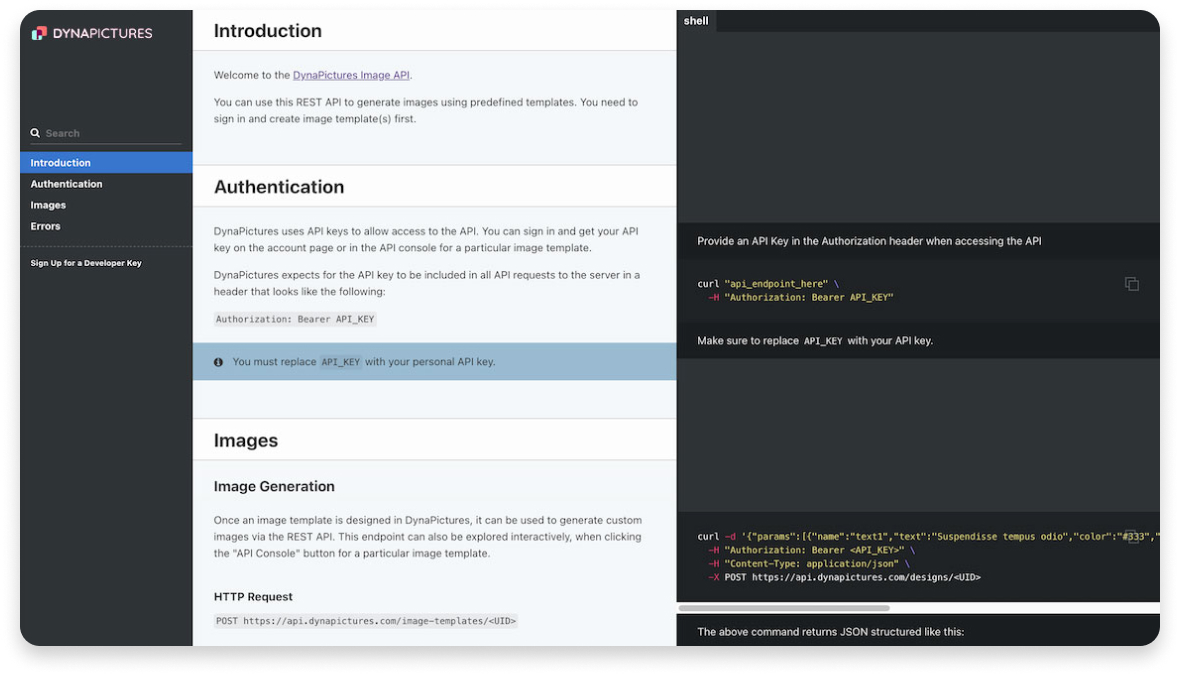Jump to Errors in the sidebar
The height and width of the screenshot is (676, 1180).
tap(106, 226)
